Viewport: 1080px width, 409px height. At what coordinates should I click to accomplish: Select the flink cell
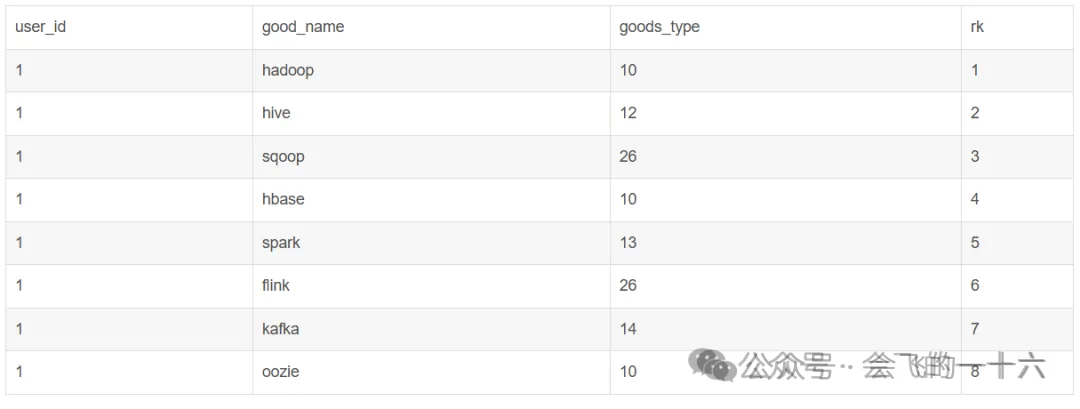point(276,285)
